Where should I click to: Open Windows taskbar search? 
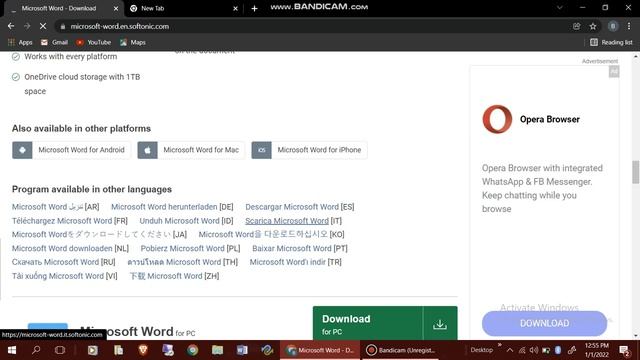point(36,350)
